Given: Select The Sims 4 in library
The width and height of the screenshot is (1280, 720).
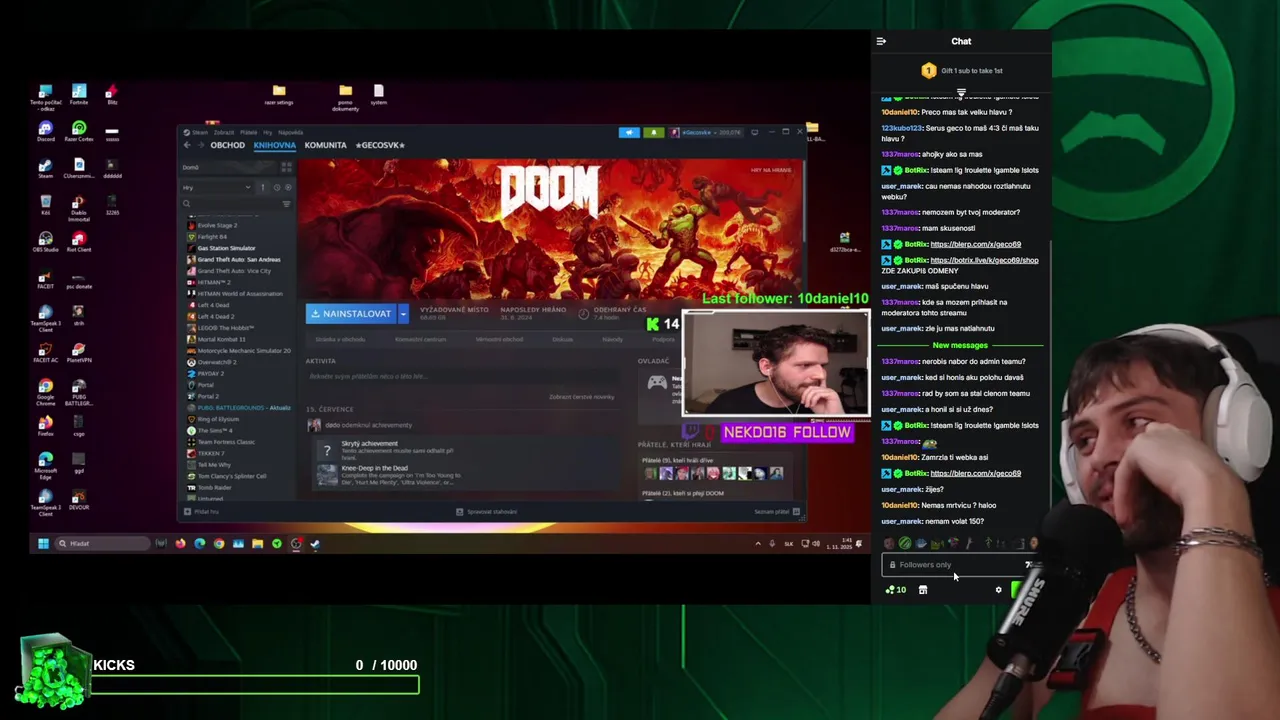Looking at the screenshot, I should click(x=211, y=430).
